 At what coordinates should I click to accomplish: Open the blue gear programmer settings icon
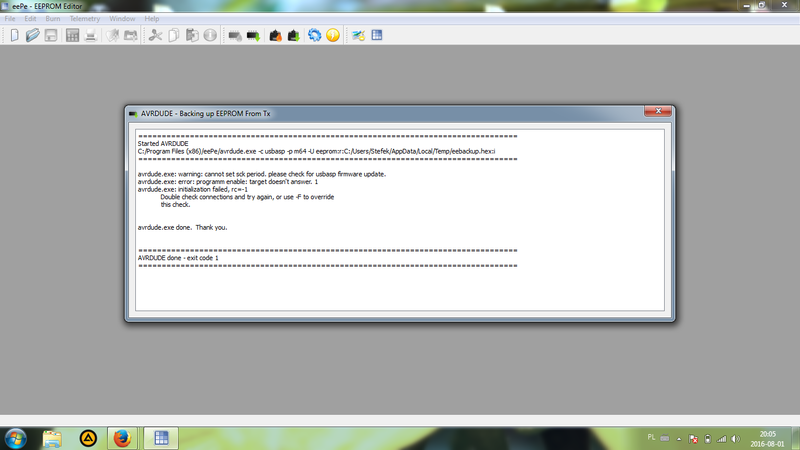click(x=314, y=35)
